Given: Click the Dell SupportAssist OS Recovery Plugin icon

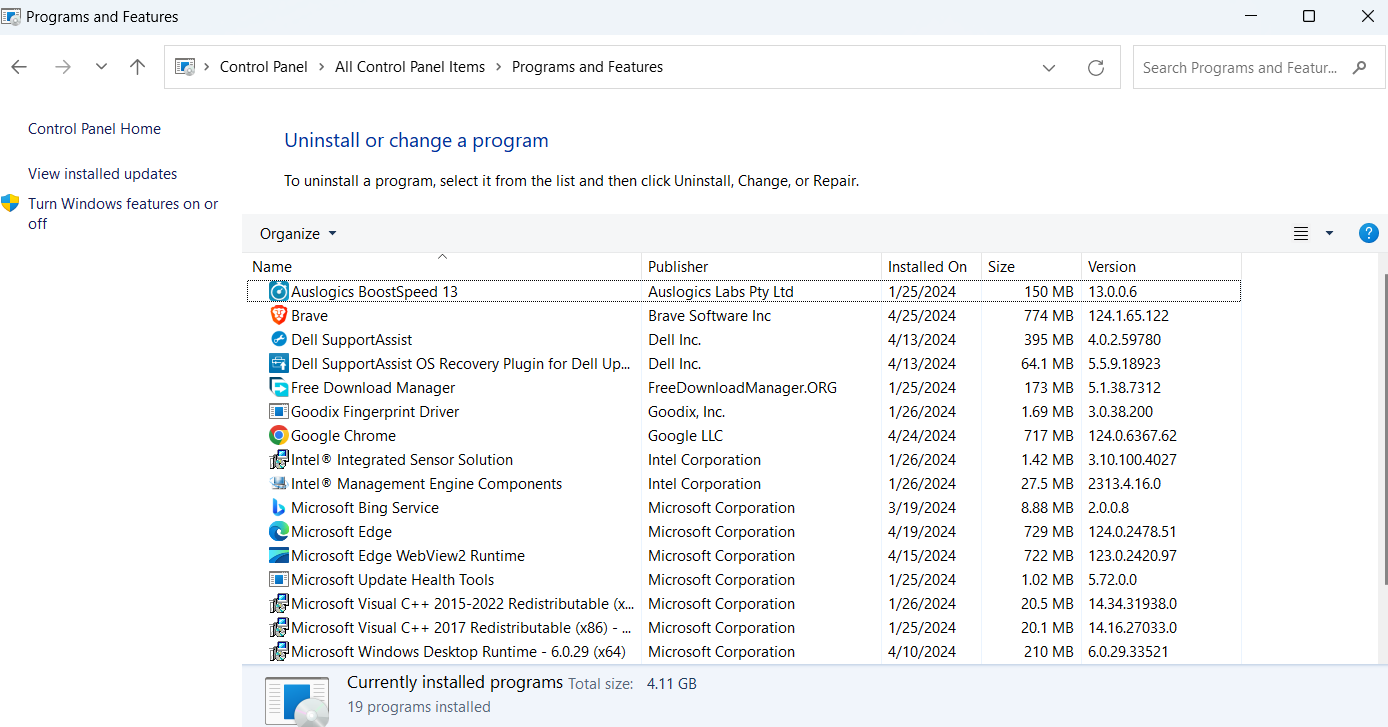Looking at the screenshot, I should tap(279, 363).
